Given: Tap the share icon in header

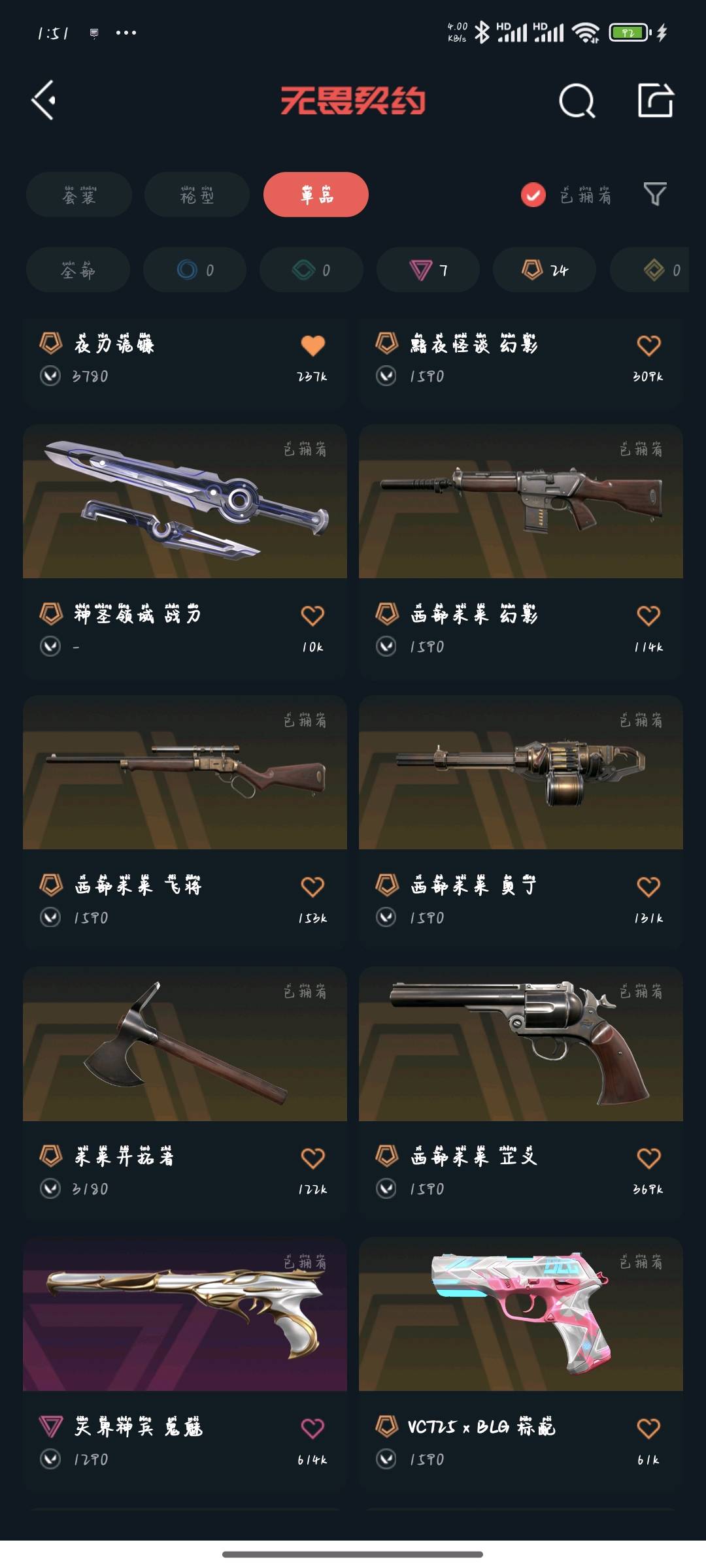Looking at the screenshot, I should (656, 101).
